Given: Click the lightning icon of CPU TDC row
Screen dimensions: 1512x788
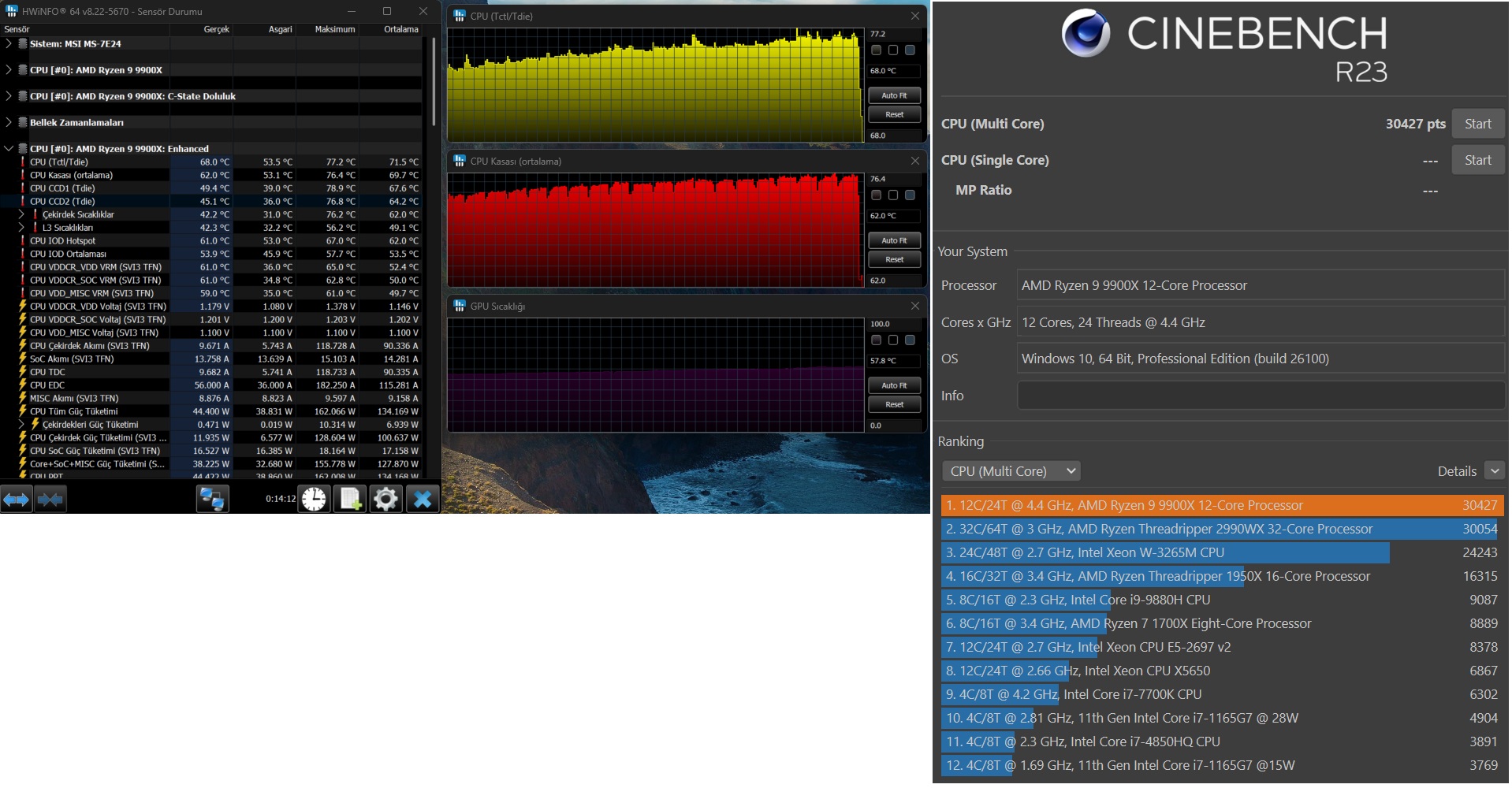Looking at the screenshot, I should tap(23, 372).
